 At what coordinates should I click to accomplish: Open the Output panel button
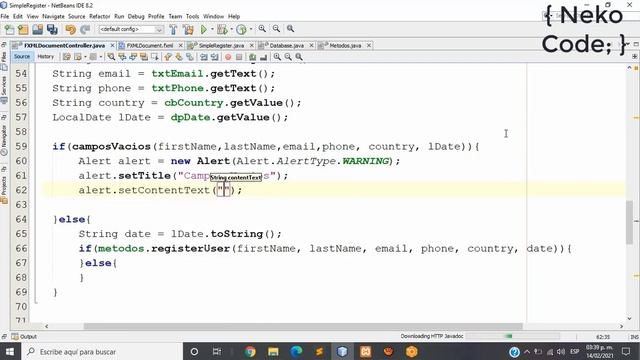pos(24,337)
